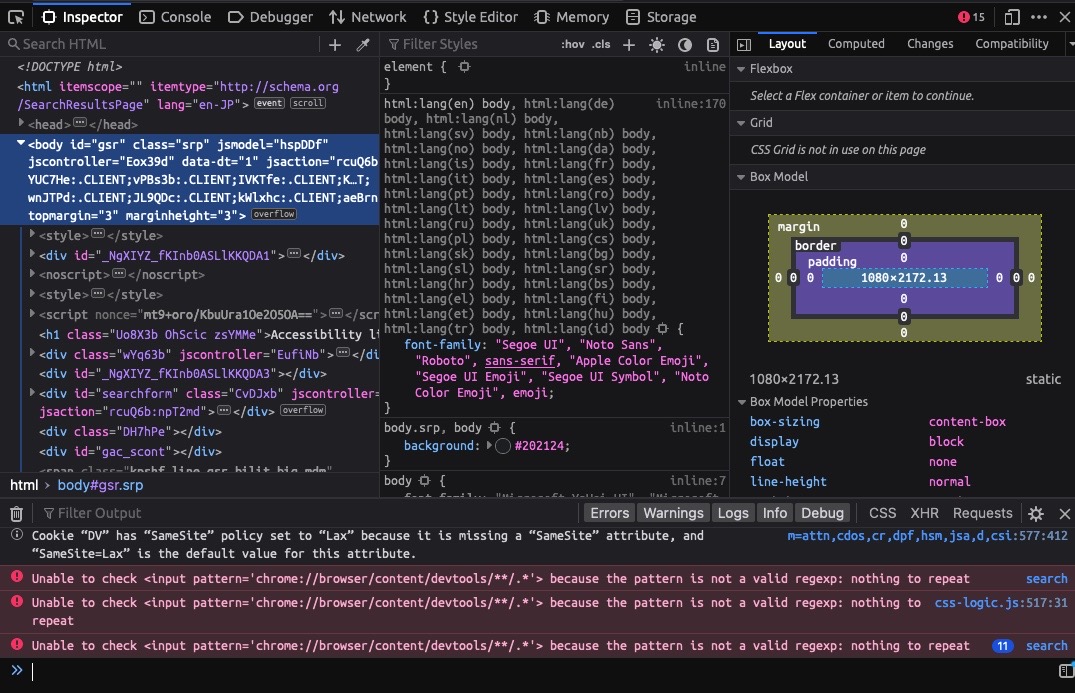
Task: Collapse the Grid section
Action: point(741,123)
